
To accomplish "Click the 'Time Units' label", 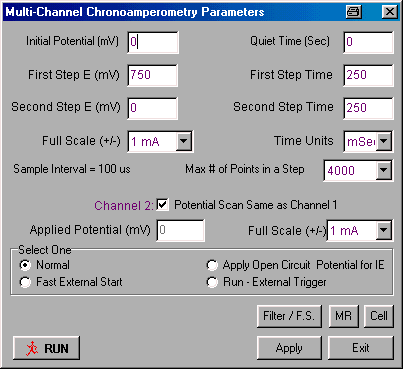I will [x=303, y=141].
